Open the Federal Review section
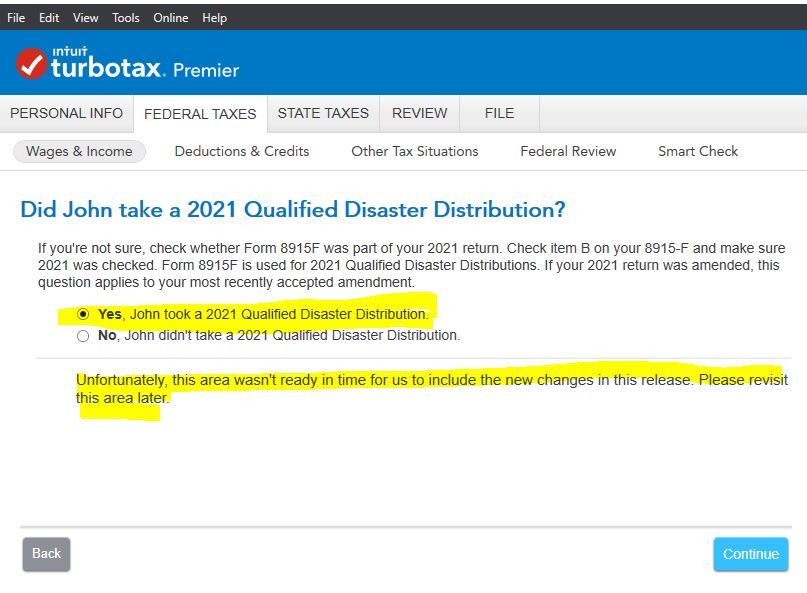This screenshot has width=807, height=593. [568, 151]
